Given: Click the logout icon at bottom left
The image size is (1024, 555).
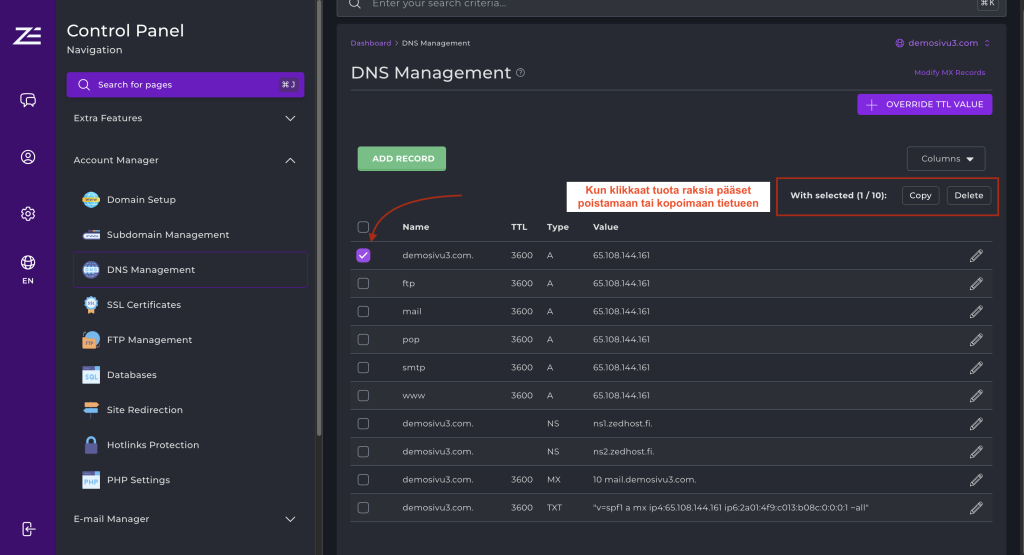Looking at the screenshot, I should [x=28, y=528].
